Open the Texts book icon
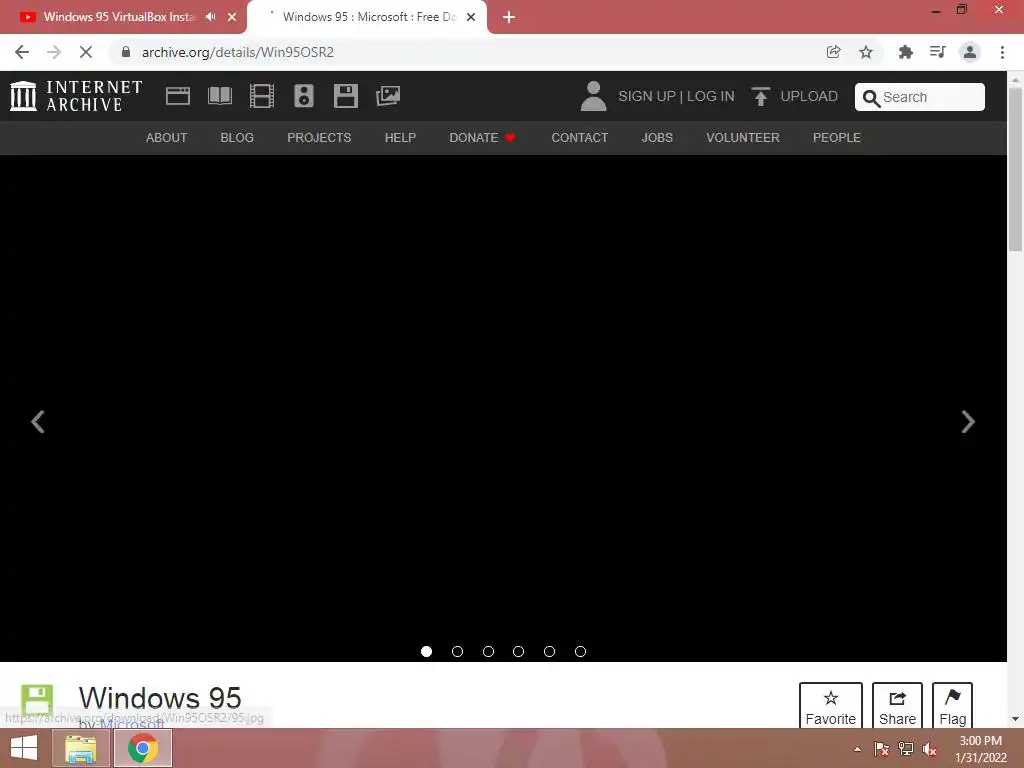Screen dimensions: 1024x768 tap(219, 96)
